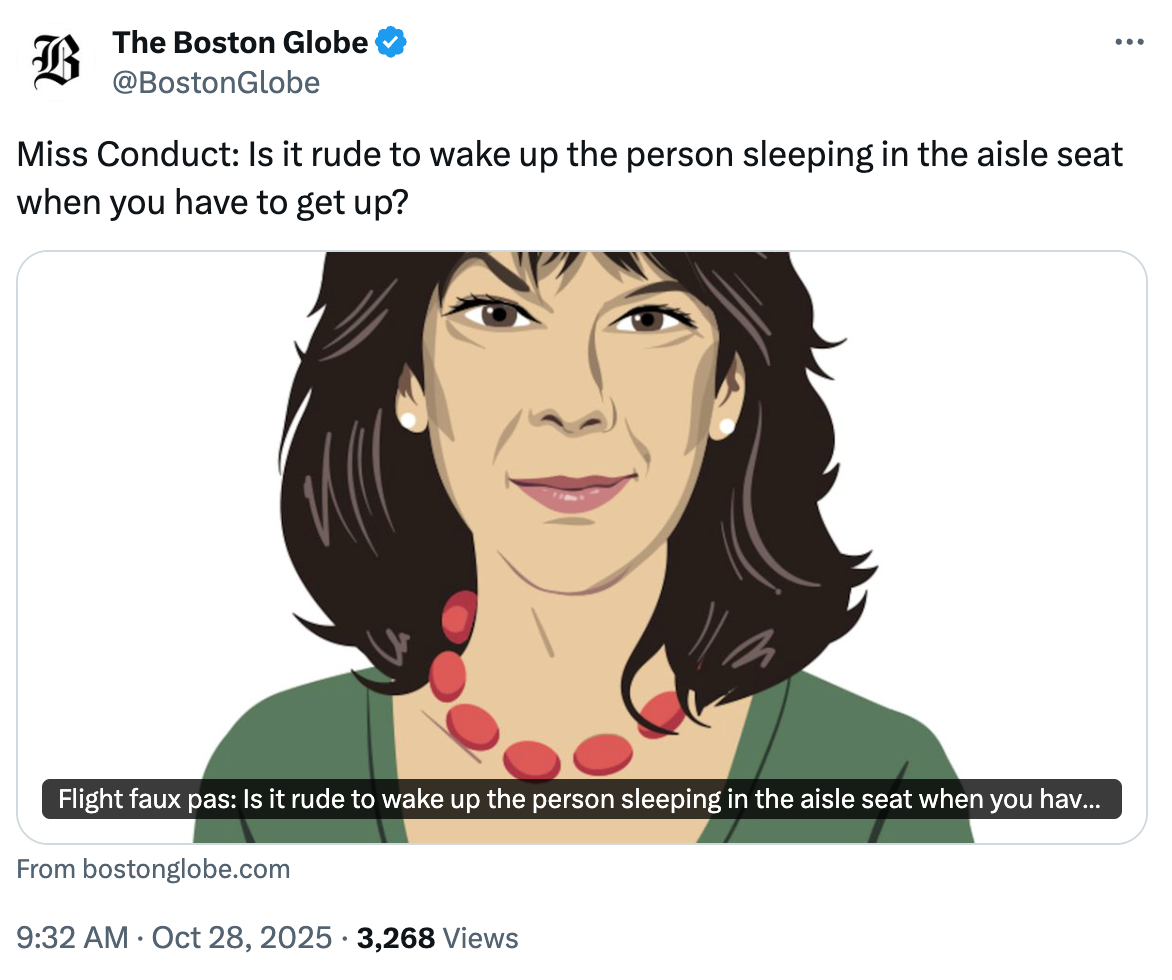
Task: Click the 9:32 AM timestamp
Action: [73, 938]
